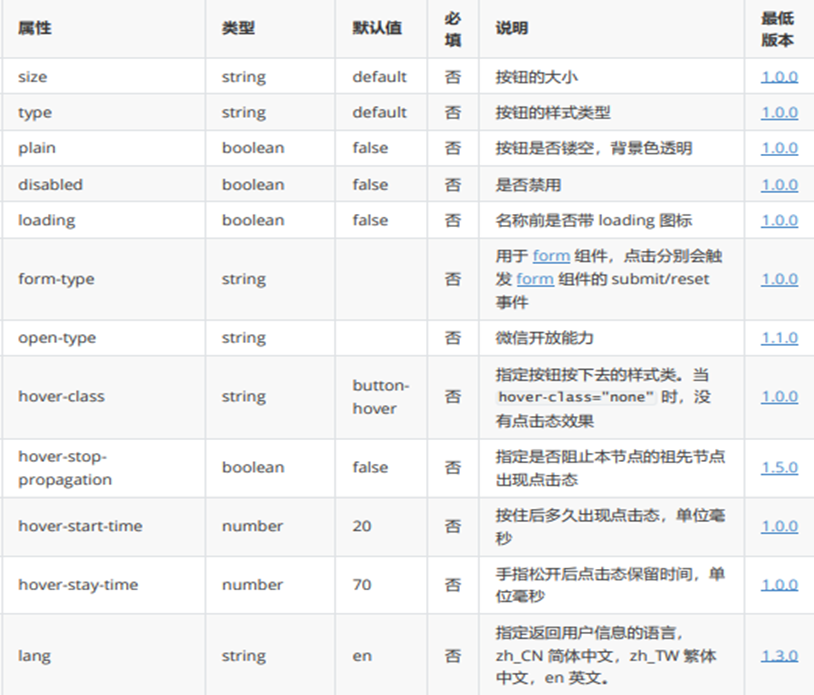Select the 最低版本 column header

pos(778,29)
